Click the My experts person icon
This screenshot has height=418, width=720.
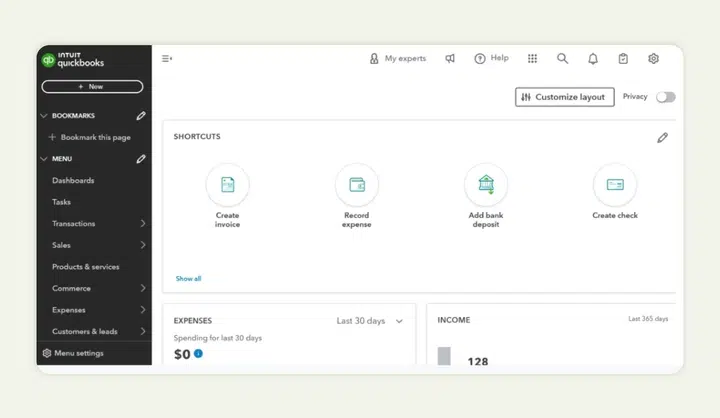click(374, 58)
